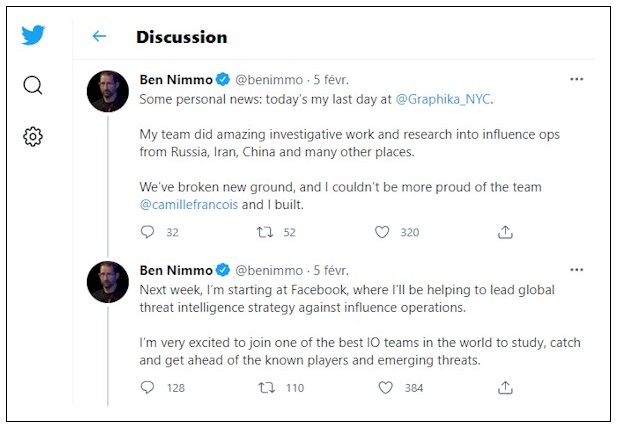
Task: Like the tweet with 384 likes
Action: coord(385,388)
